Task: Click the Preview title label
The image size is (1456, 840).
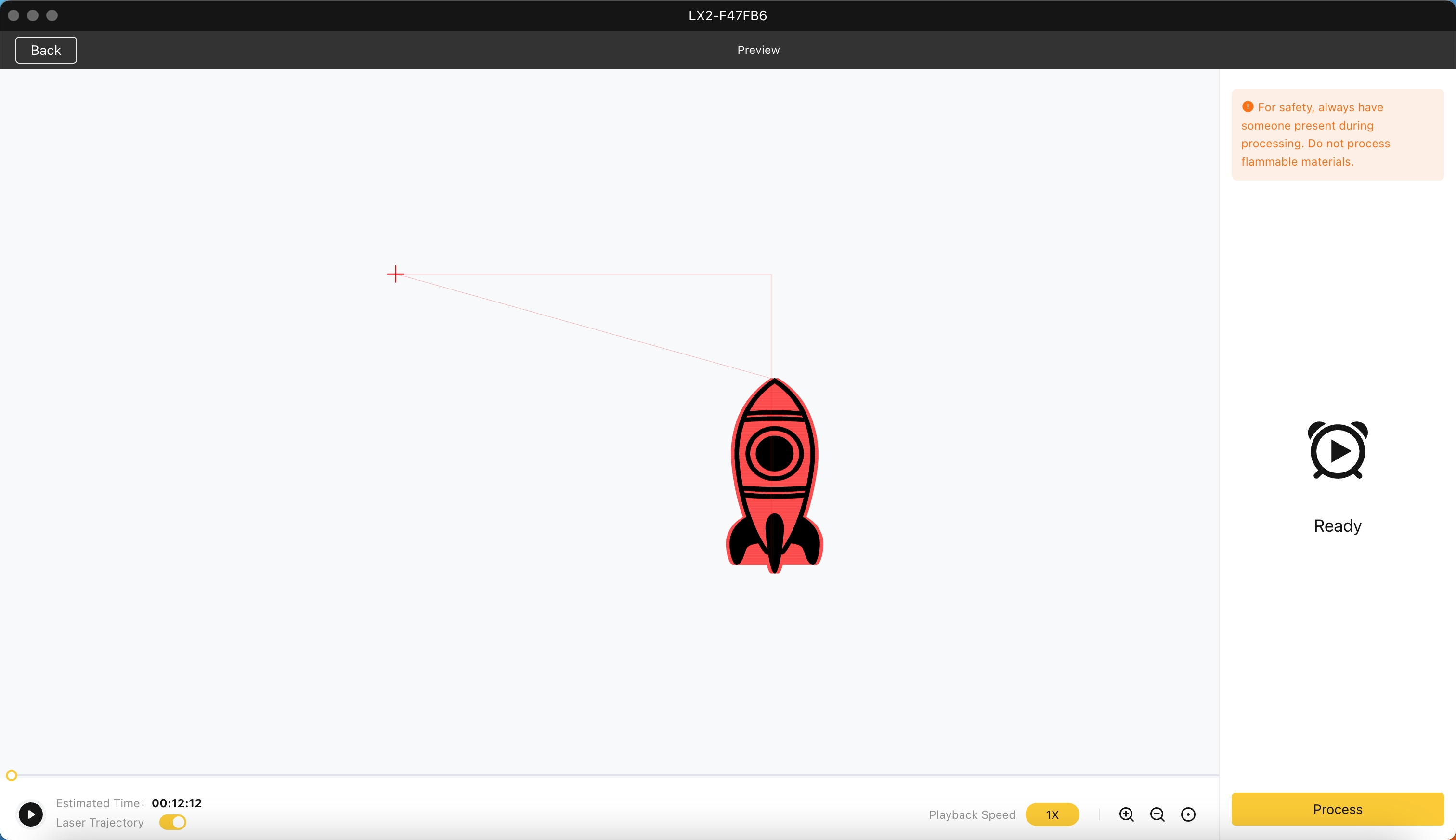Action: tap(758, 50)
